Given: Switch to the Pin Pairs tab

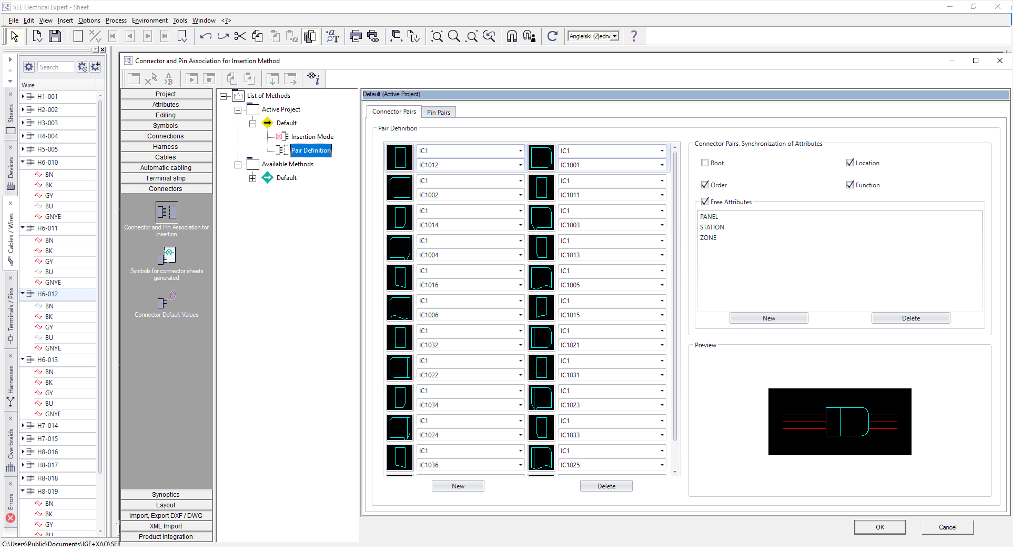Looking at the screenshot, I should tap(438, 112).
